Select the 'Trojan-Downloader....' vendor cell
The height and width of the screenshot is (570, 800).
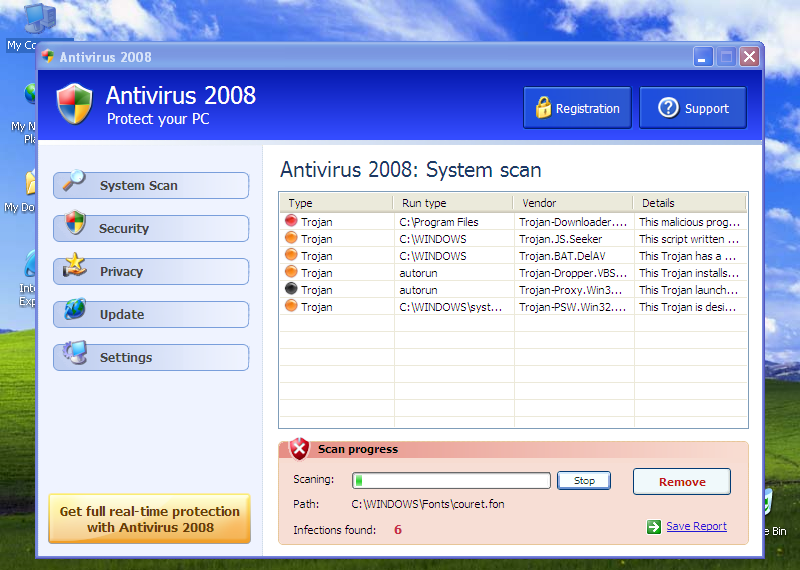pyautogui.click(x=573, y=222)
